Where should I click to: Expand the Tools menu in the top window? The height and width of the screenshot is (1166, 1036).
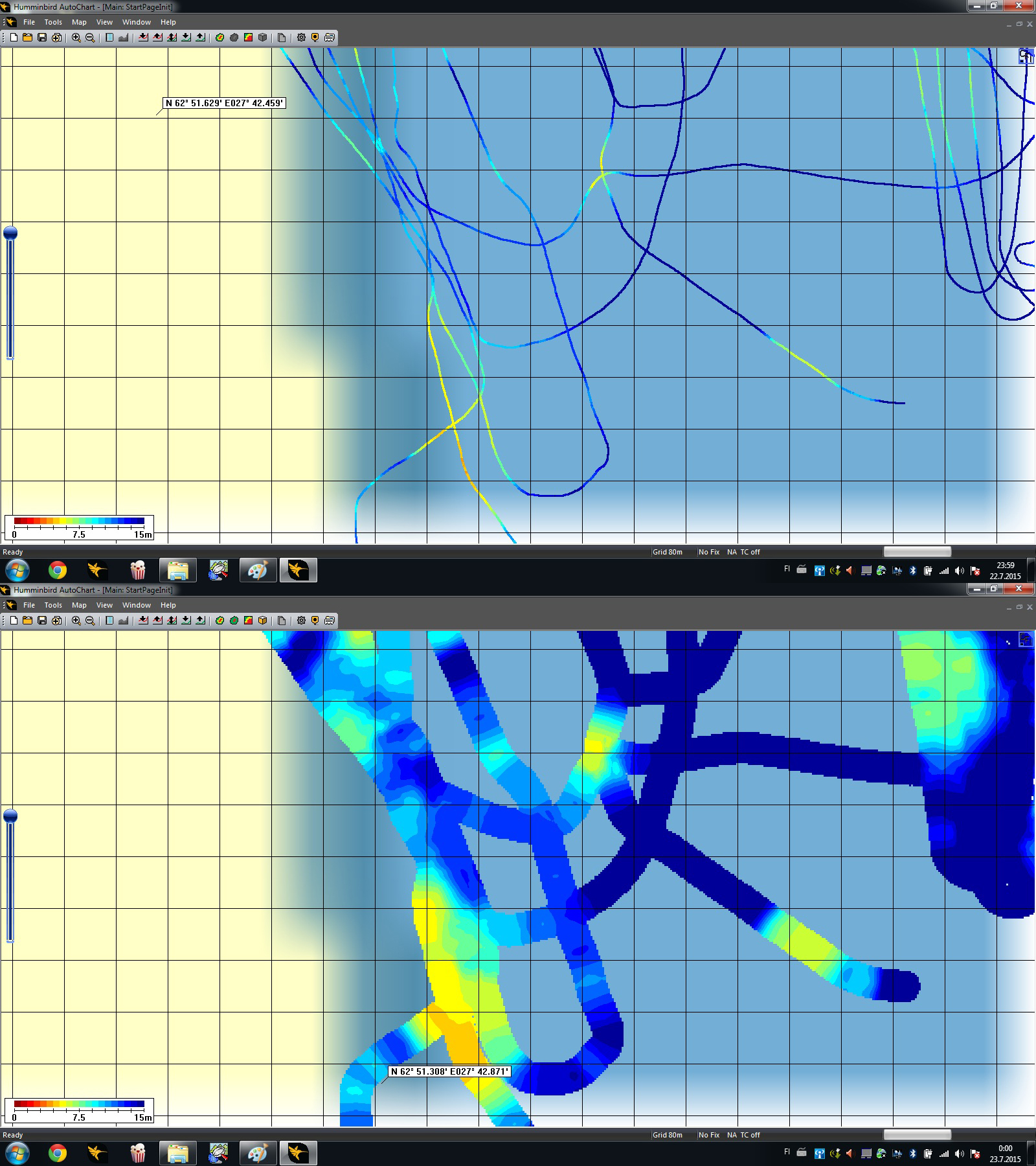pos(53,22)
